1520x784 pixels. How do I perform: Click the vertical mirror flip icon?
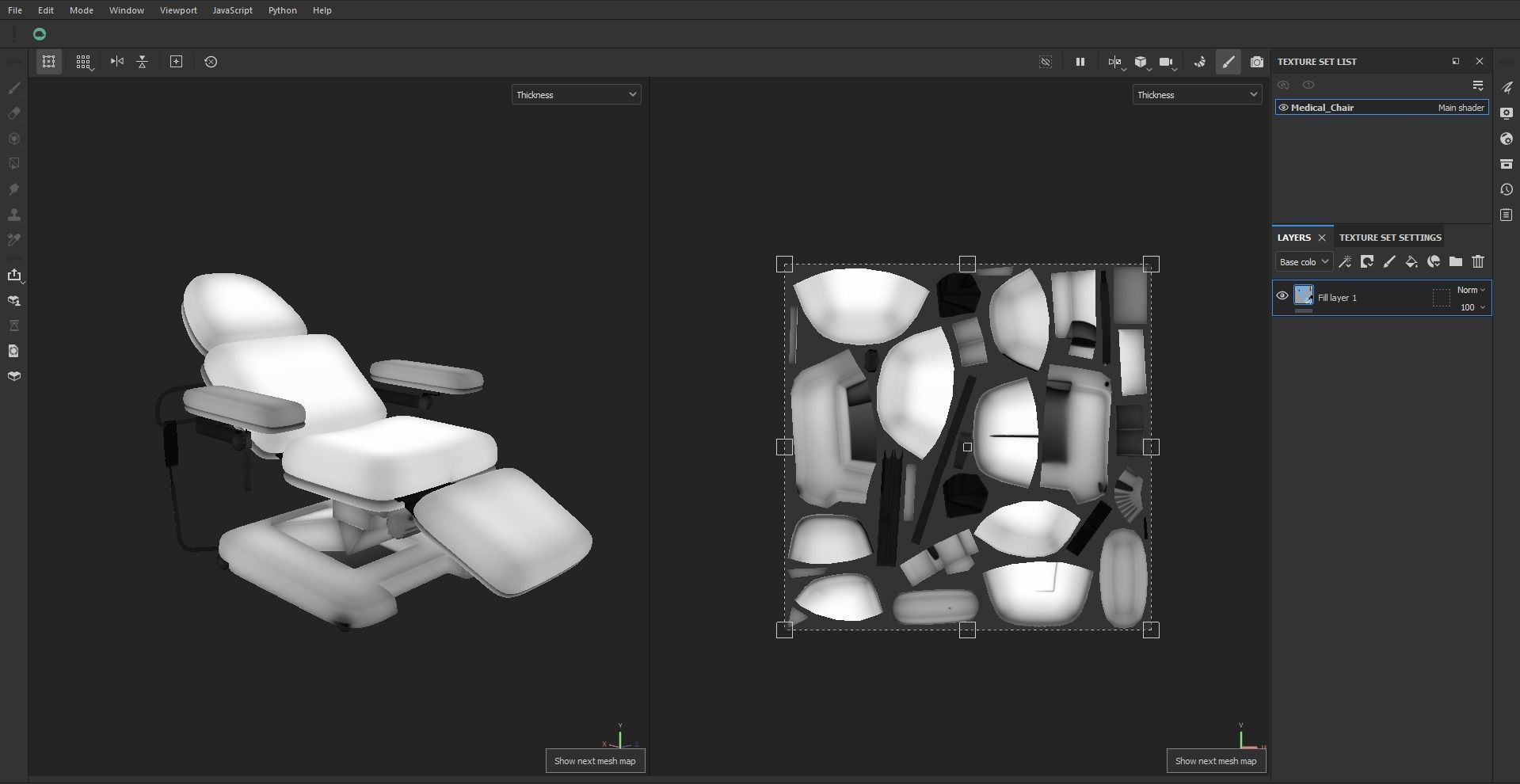pyautogui.click(x=143, y=62)
